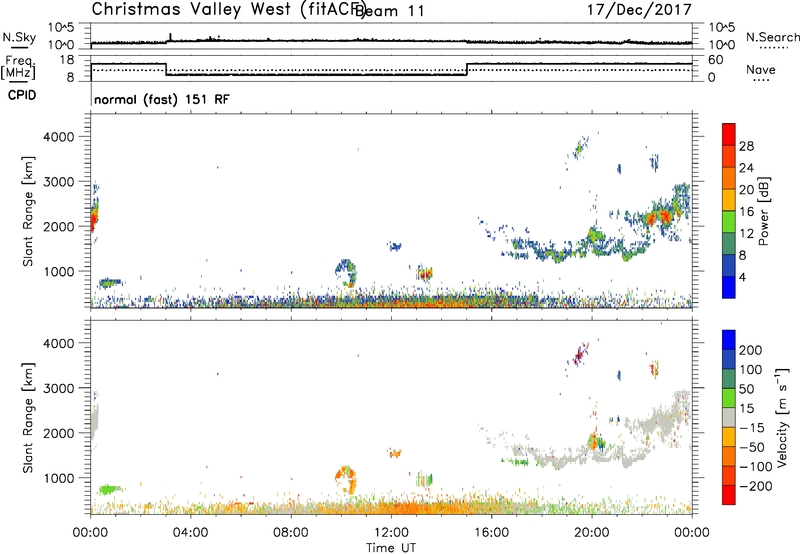
Task: Pick the red bottom segment of the Velocity colorbar
Action: pos(729,495)
